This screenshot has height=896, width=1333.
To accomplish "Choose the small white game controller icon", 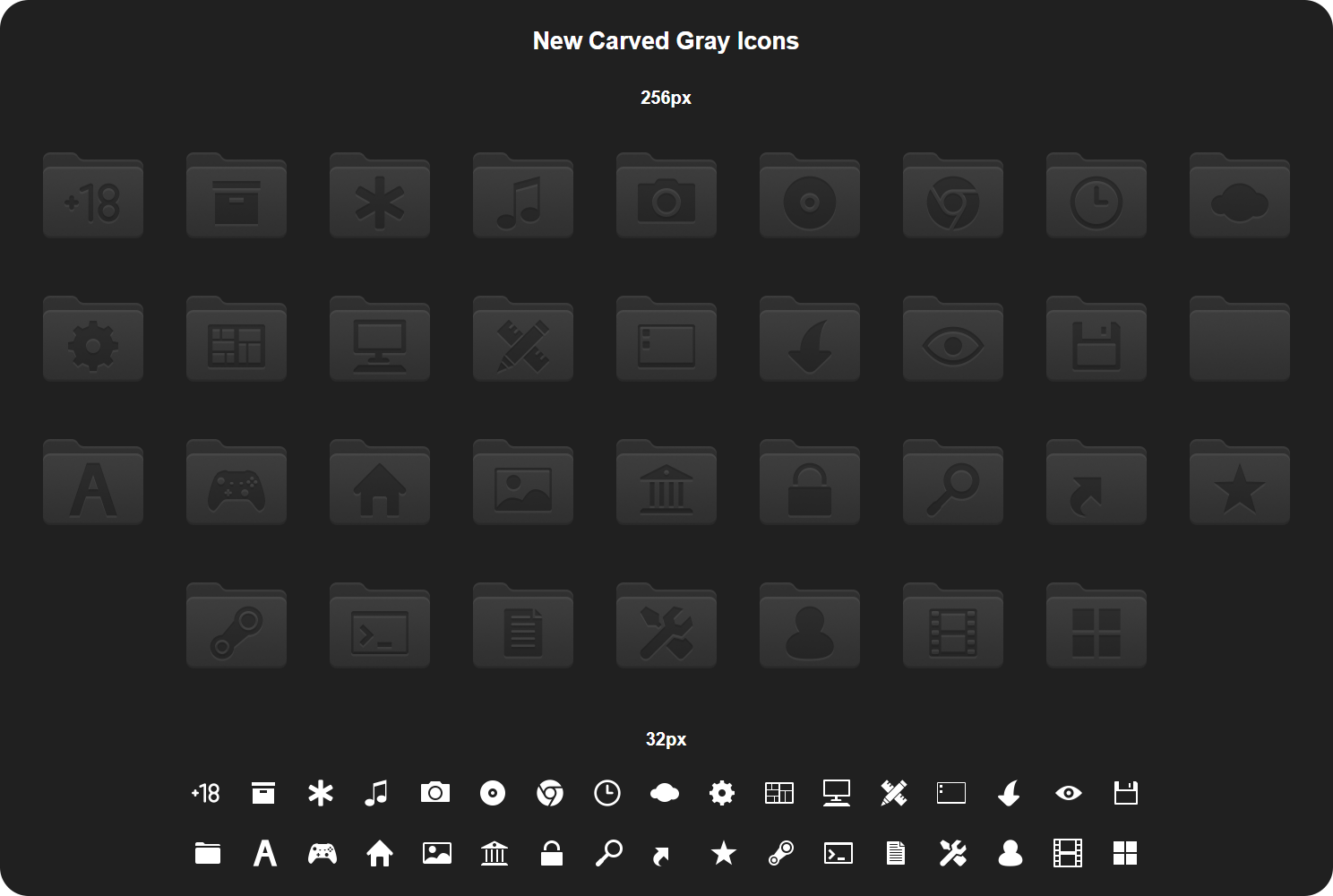I will (322, 853).
